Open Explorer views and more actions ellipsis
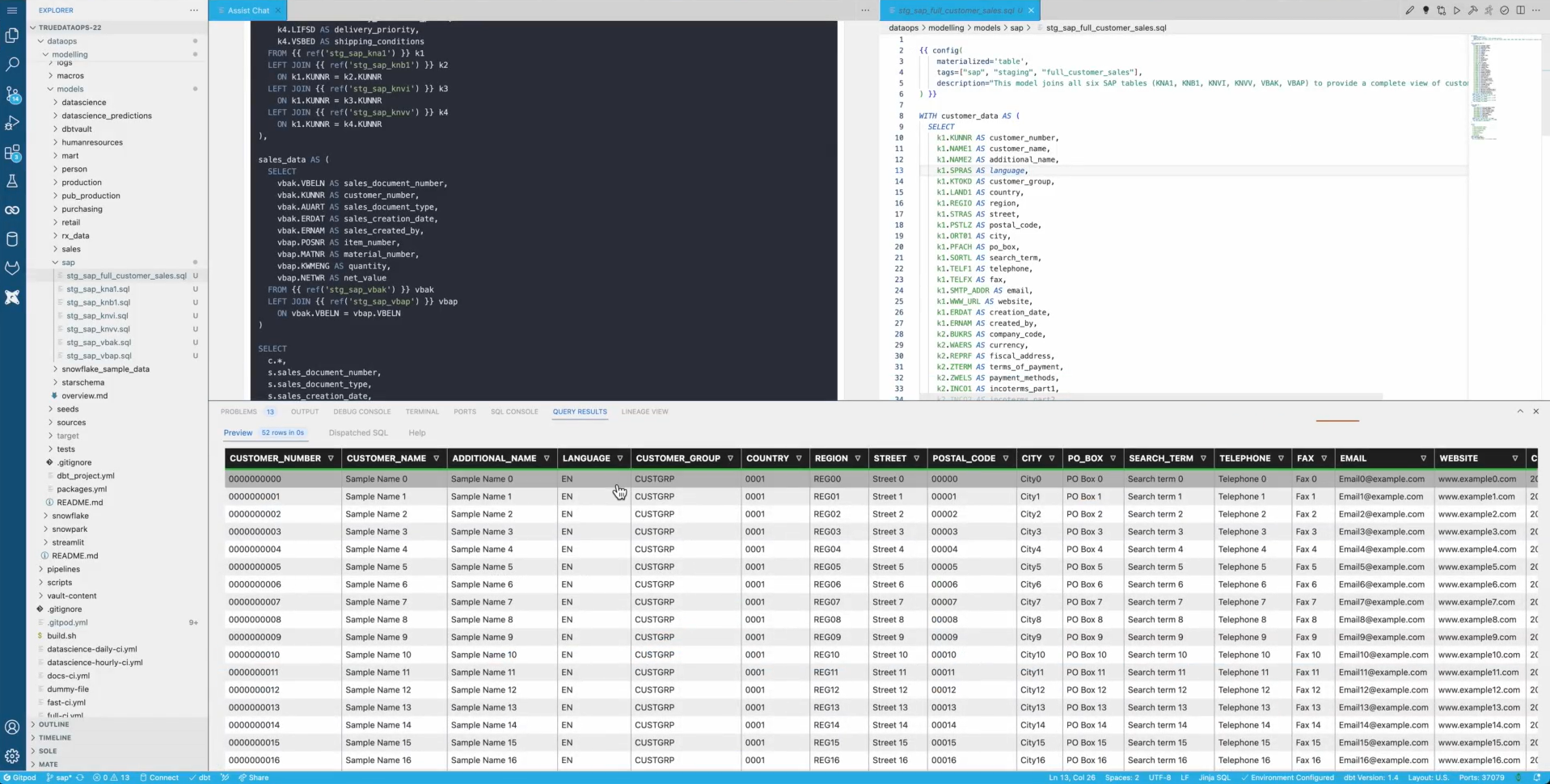The height and width of the screenshot is (784, 1550). 194,11
